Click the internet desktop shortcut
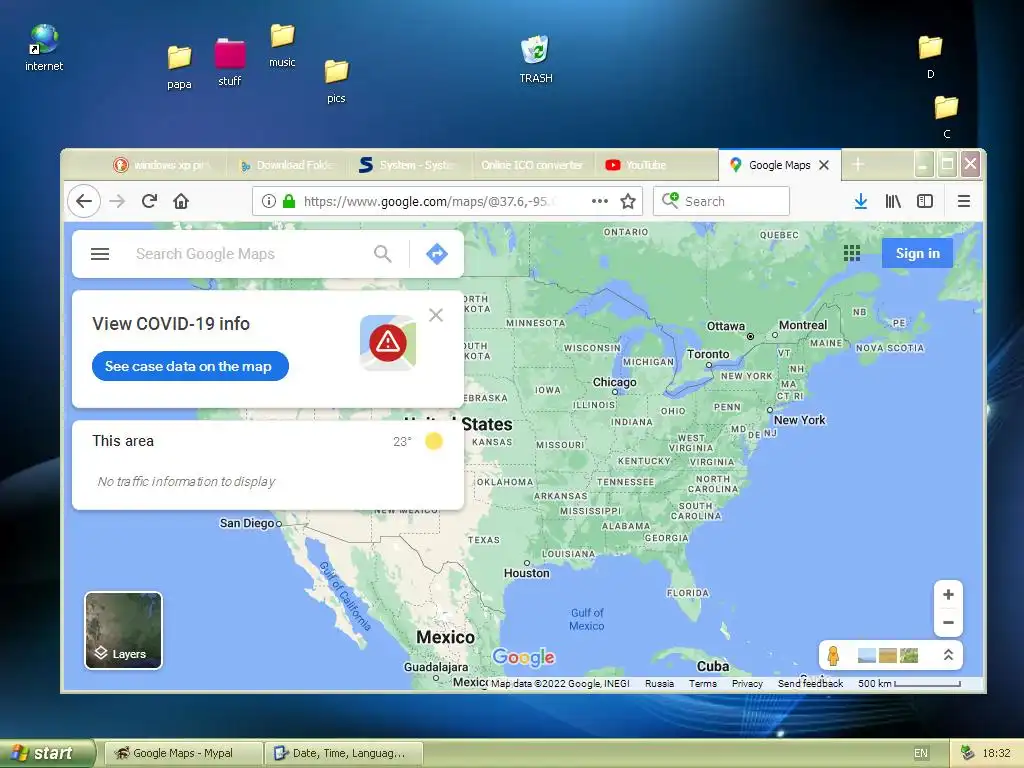Screen dimensions: 1024x768 [x=44, y=48]
